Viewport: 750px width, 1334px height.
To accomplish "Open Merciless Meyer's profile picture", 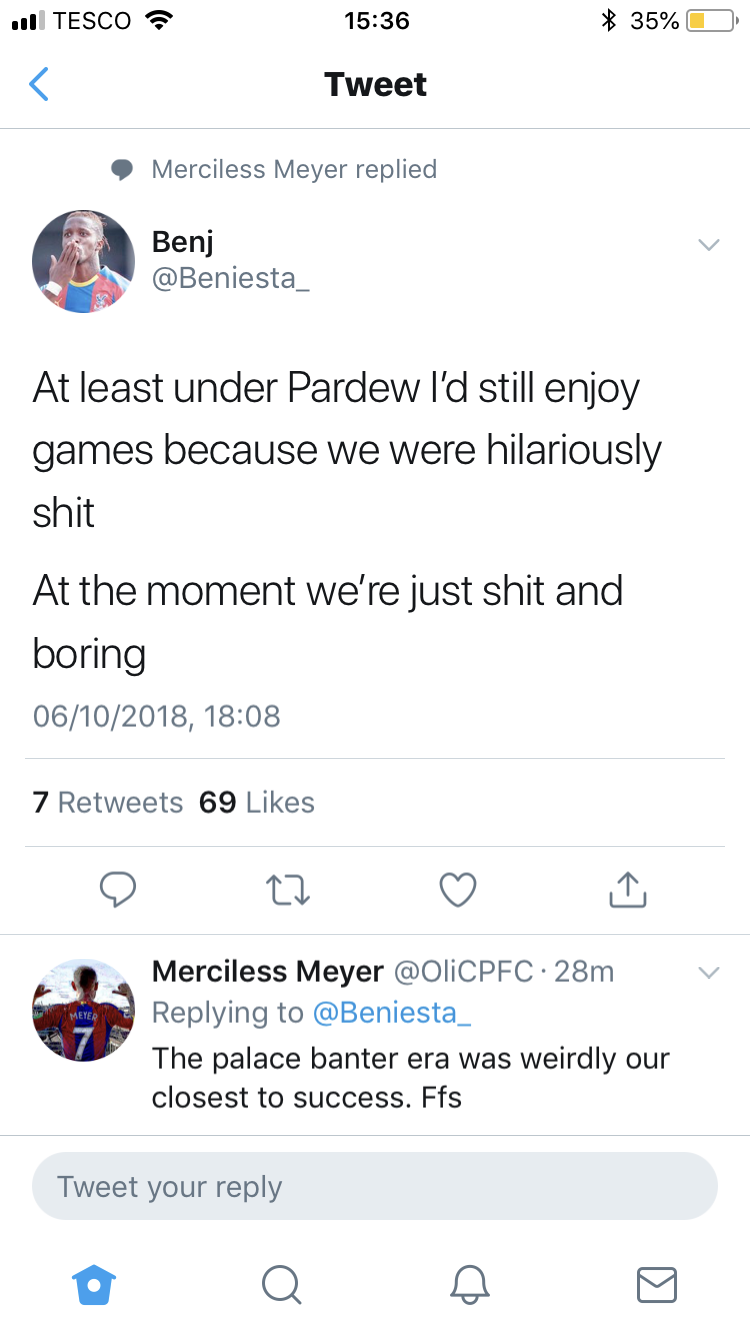I will [83, 1010].
